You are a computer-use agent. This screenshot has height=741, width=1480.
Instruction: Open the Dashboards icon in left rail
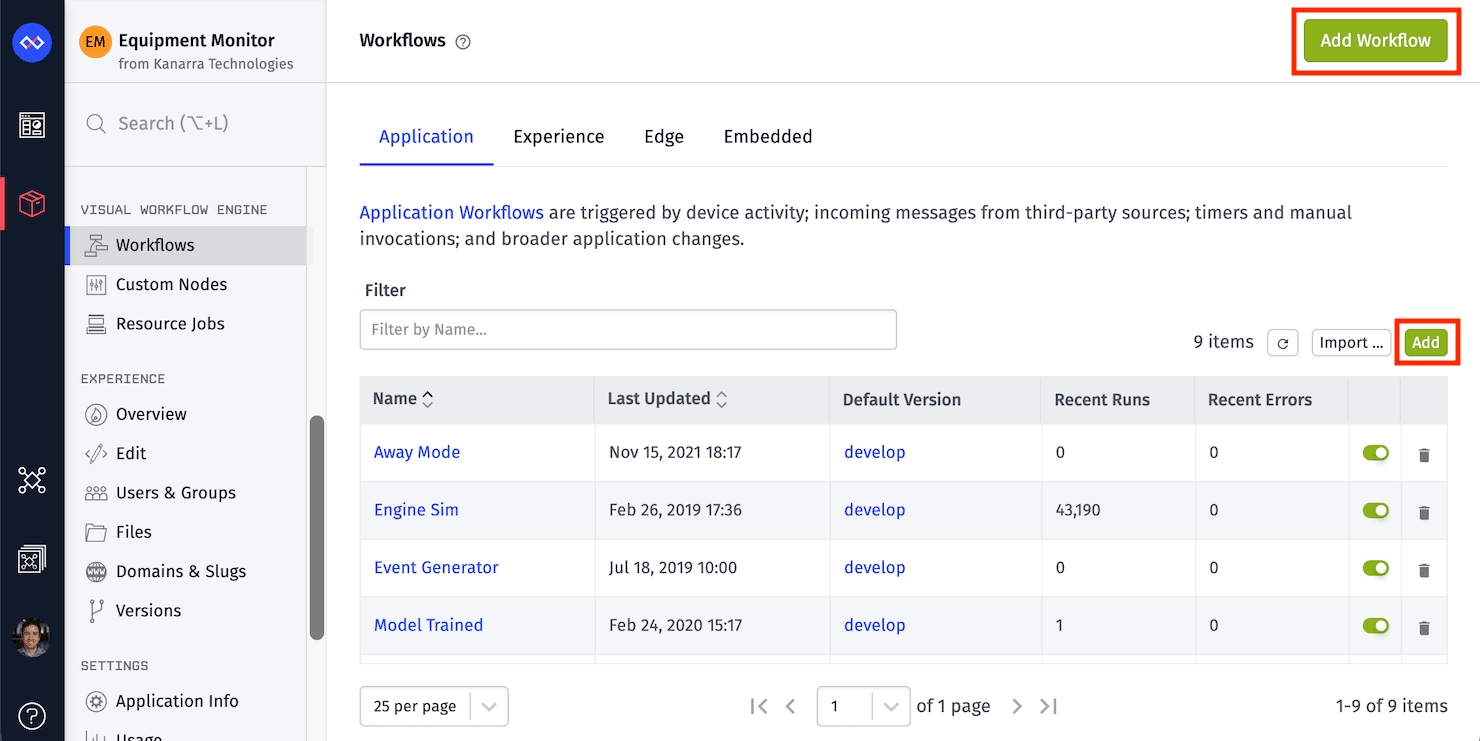(x=32, y=125)
